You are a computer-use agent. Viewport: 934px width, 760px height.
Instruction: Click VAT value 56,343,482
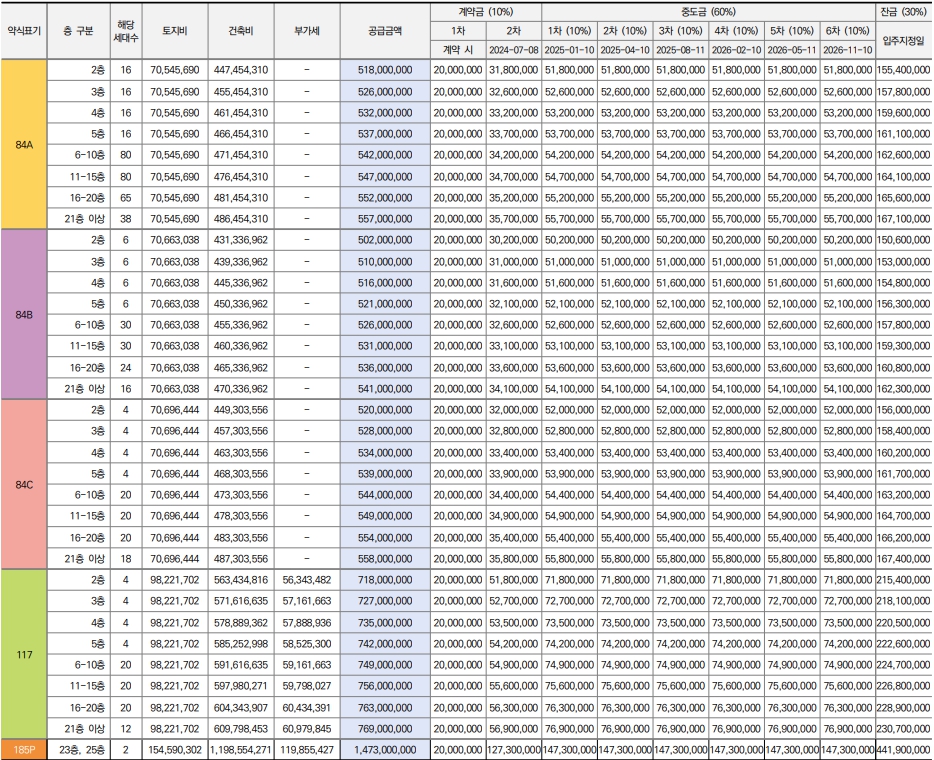[x=307, y=580]
